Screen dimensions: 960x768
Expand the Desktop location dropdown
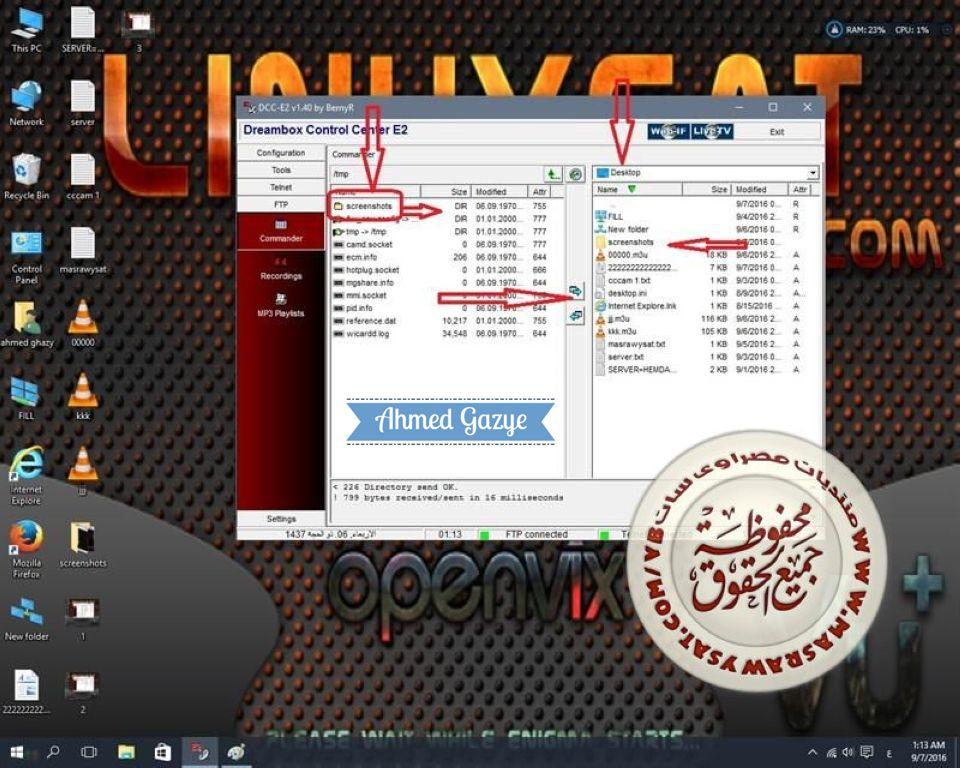812,173
